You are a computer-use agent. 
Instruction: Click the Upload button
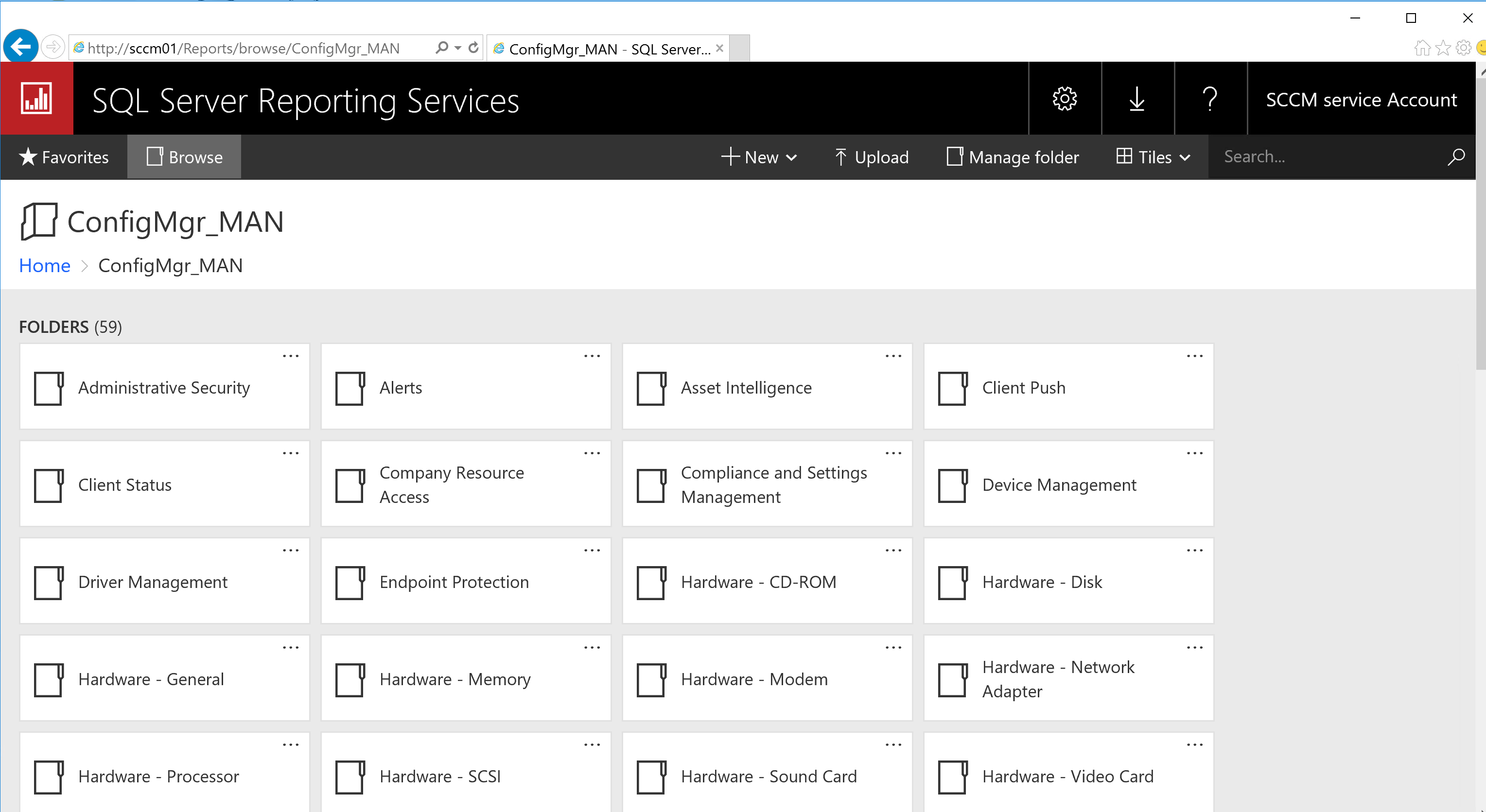(x=871, y=157)
